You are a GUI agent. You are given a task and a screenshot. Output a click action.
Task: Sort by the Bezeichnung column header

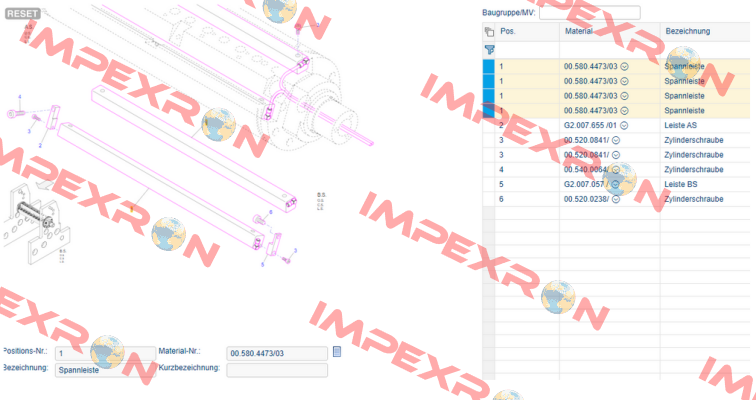click(688, 31)
